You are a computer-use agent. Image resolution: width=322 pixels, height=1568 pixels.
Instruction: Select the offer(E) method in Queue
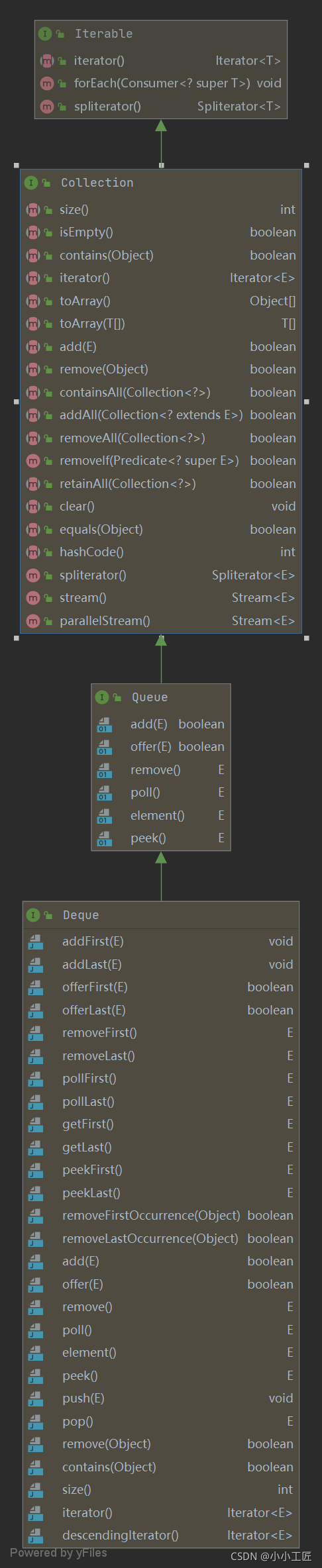pos(161,747)
